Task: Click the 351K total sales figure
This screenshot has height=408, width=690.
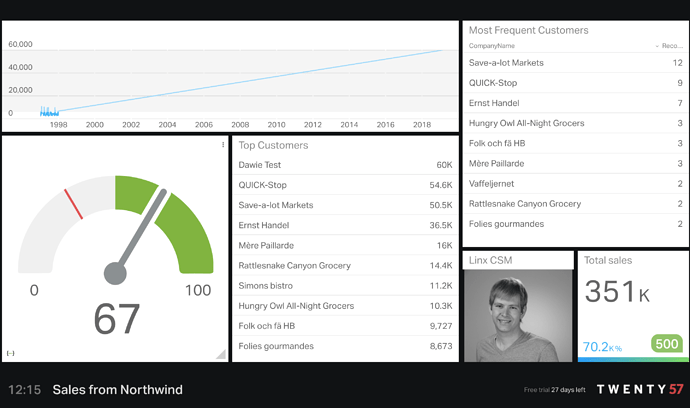Action: 617,291
